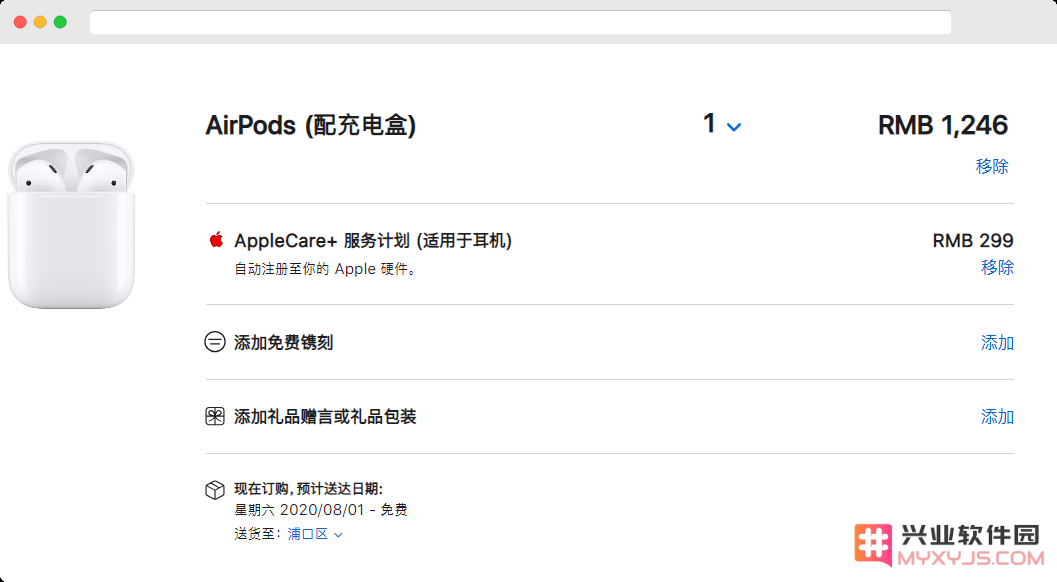Add free engraving via 添加 link

[997, 343]
